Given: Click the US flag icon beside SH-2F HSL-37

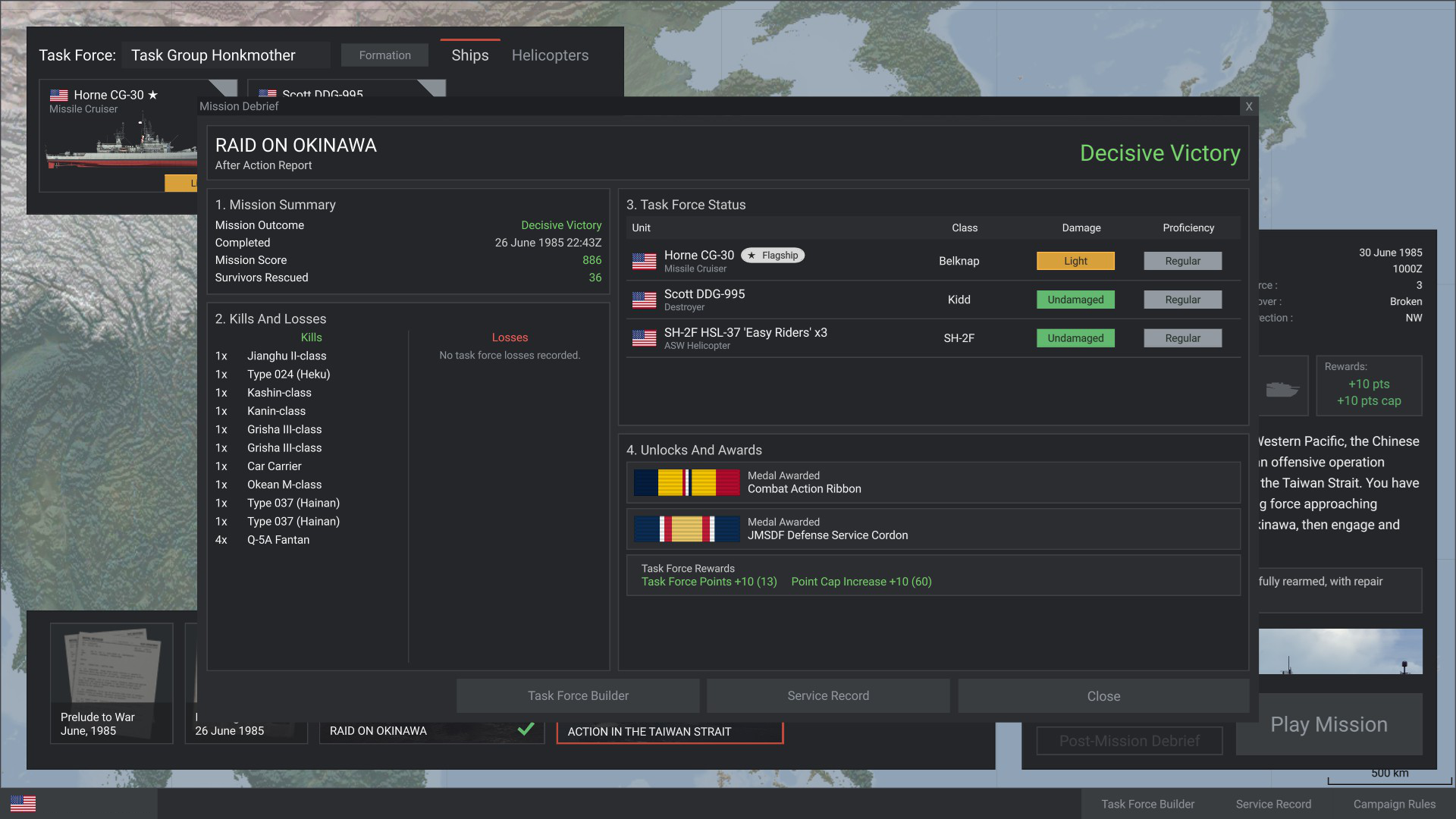Looking at the screenshot, I should [644, 338].
